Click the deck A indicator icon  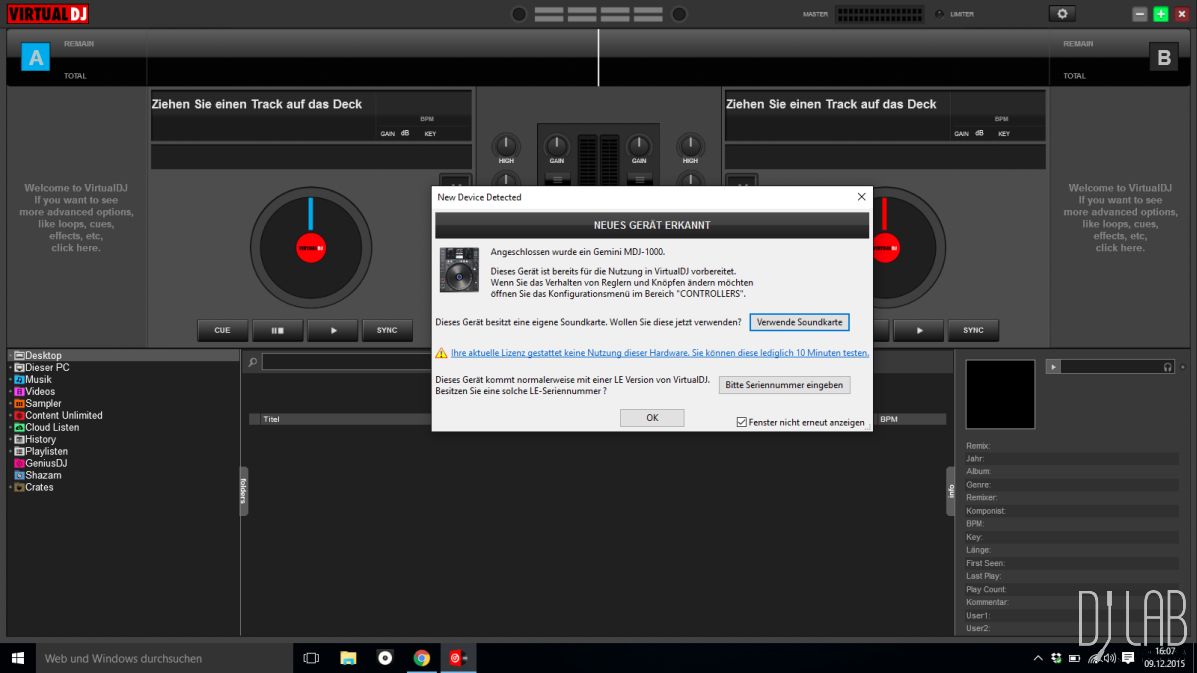click(x=35, y=58)
